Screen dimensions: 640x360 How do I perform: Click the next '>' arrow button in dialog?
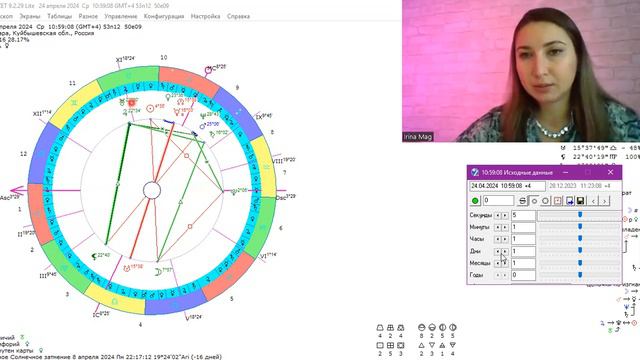point(605,200)
